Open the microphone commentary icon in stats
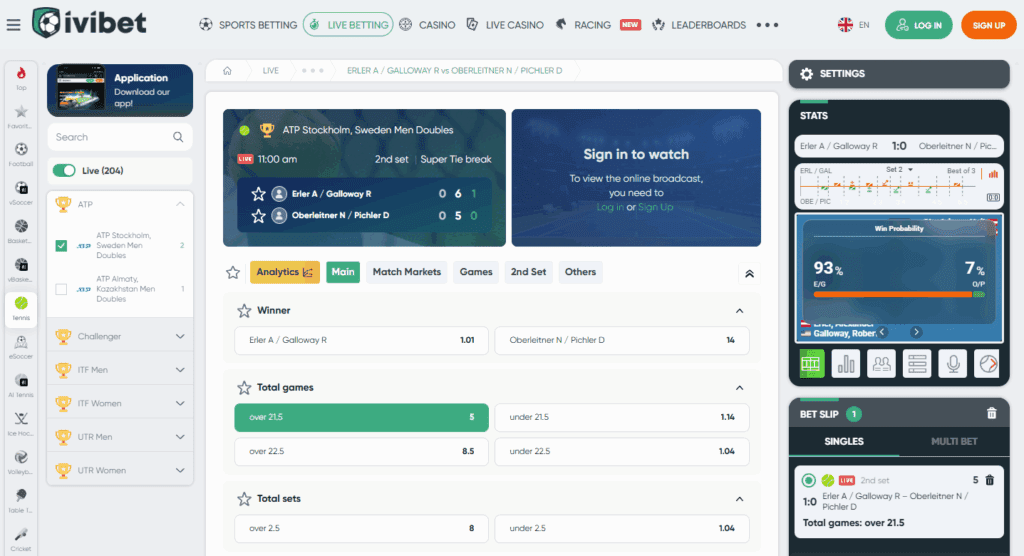 952,364
